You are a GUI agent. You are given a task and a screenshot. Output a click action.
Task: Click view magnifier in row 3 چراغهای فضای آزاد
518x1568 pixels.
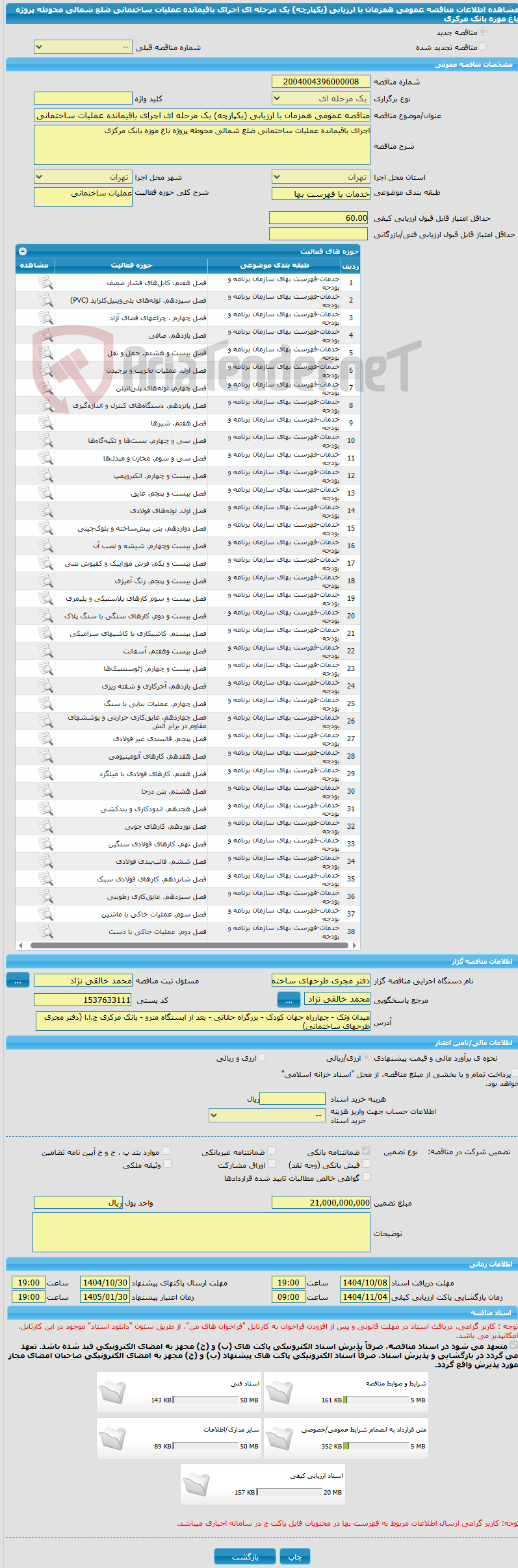(45, 318)
